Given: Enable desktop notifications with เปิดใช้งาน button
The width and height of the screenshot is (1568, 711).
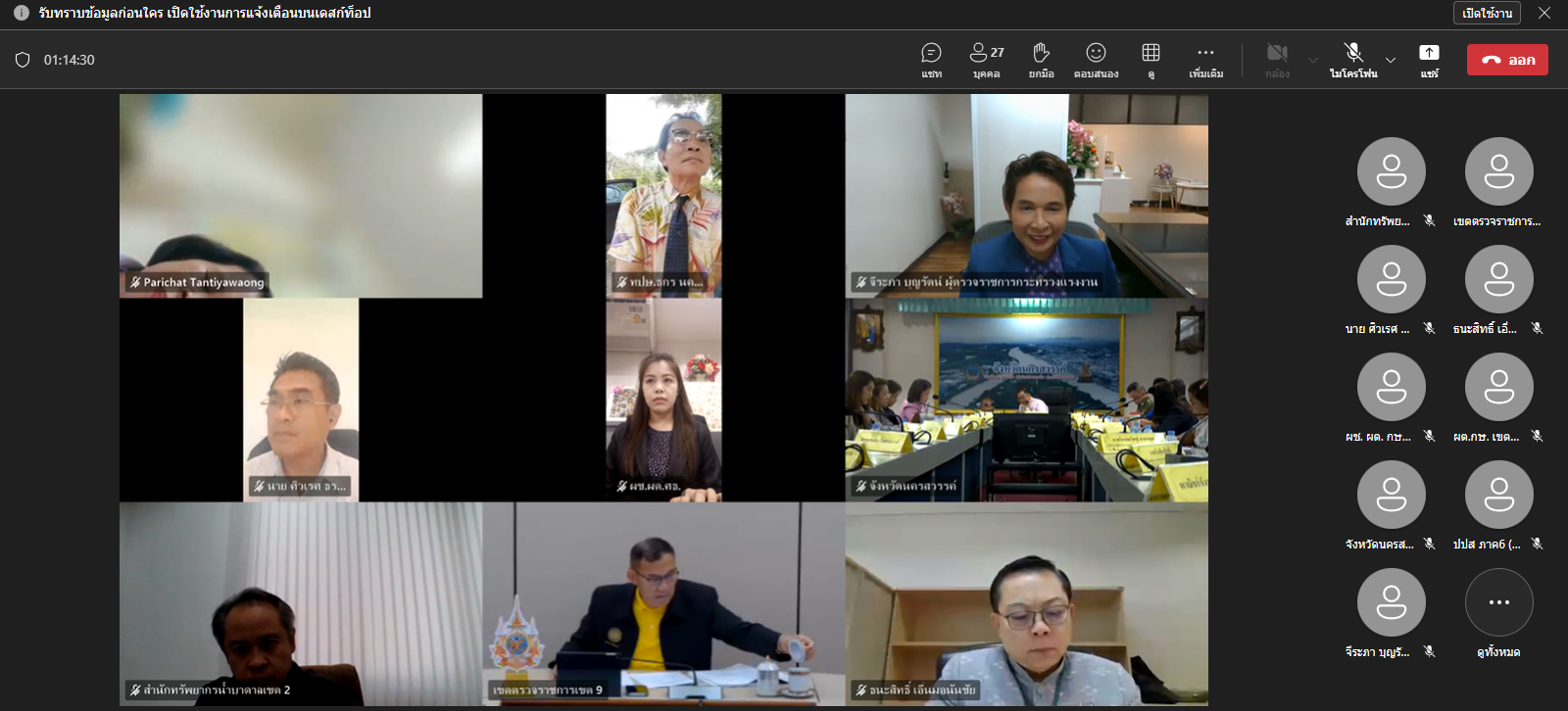Looking at the screenshot, I should [1487, 13].
